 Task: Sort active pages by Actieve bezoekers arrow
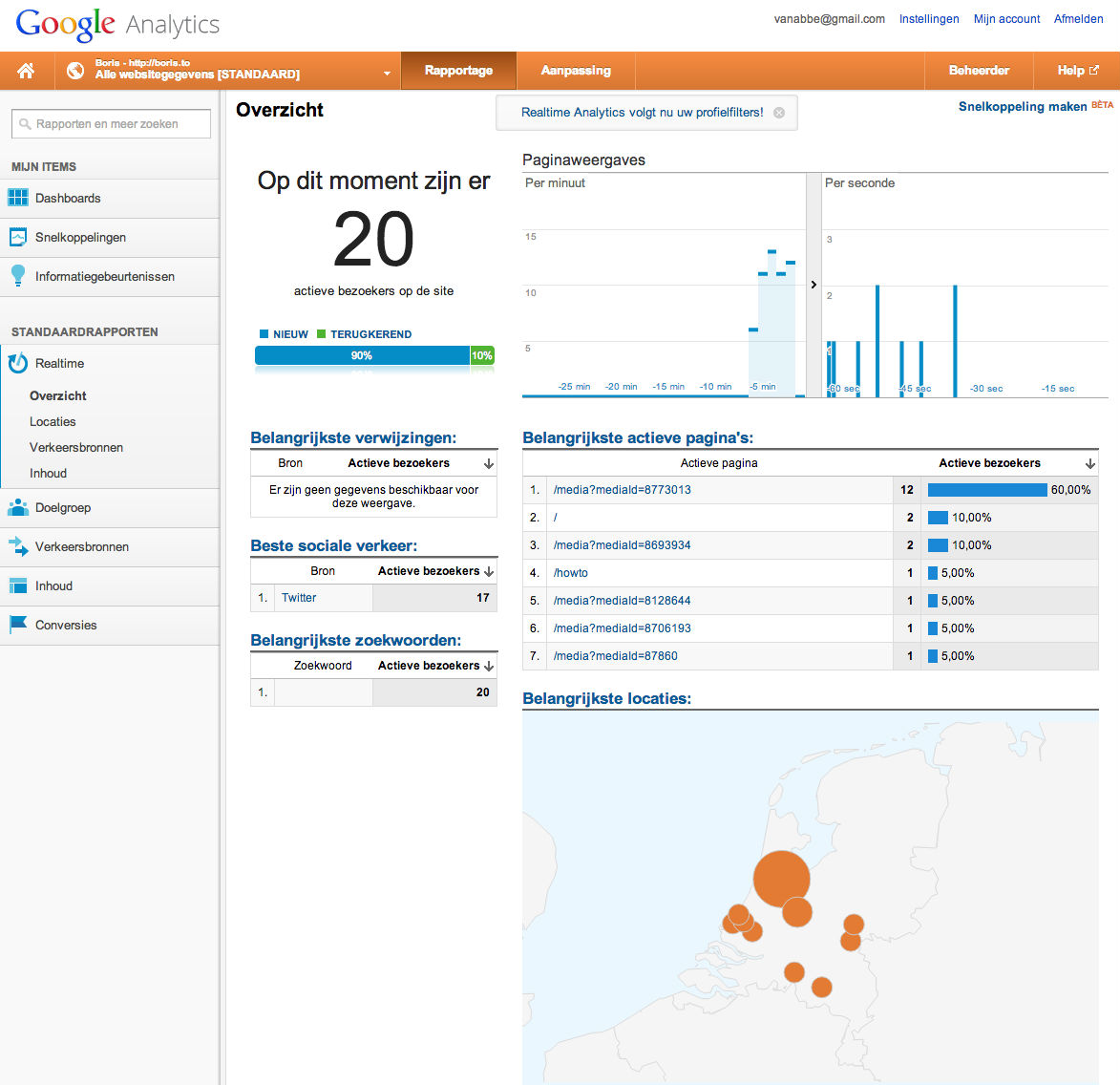tap(1089, 463)
